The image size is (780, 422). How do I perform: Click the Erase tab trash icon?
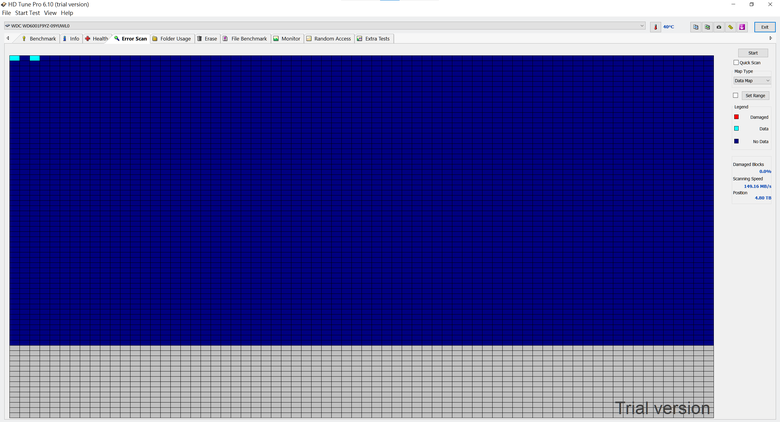tap(199, 38)
